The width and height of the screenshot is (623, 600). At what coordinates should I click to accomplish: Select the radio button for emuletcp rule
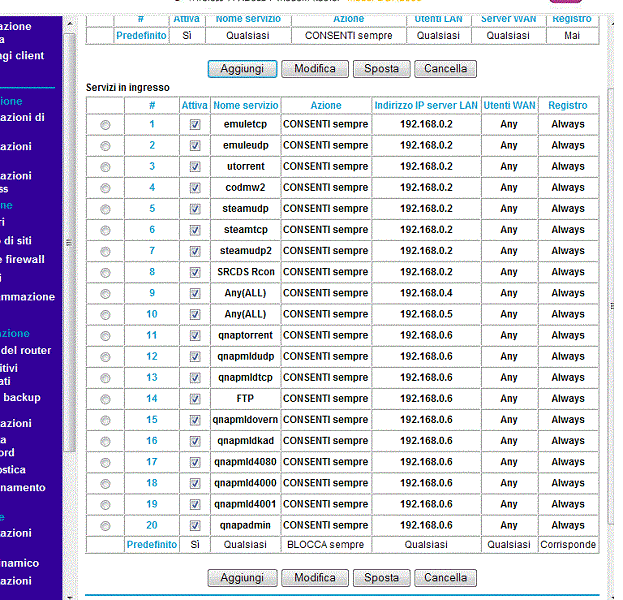(x=106, y=125)
